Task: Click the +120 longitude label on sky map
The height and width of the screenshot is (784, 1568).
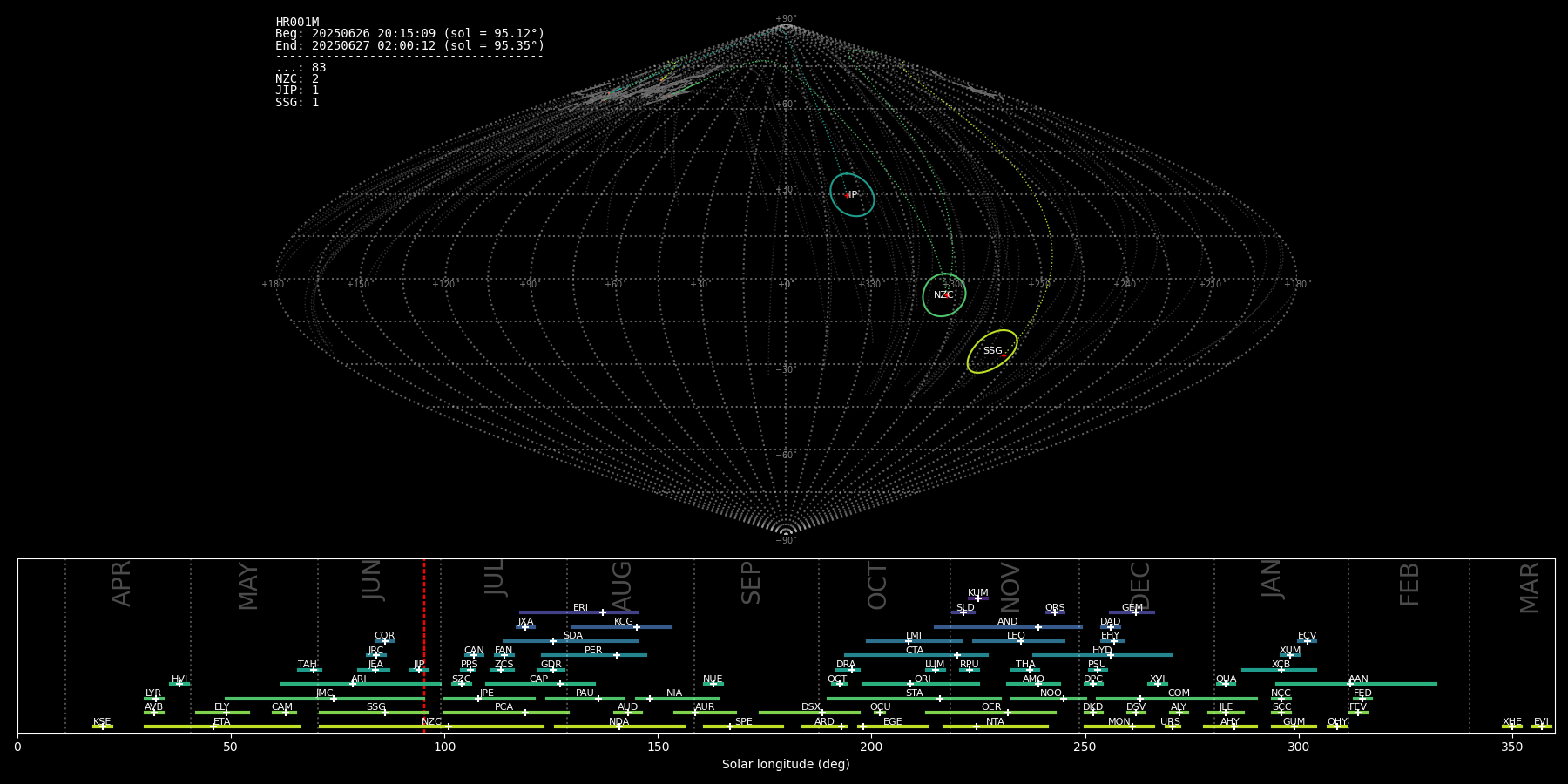Action: (x=443, y=285)
